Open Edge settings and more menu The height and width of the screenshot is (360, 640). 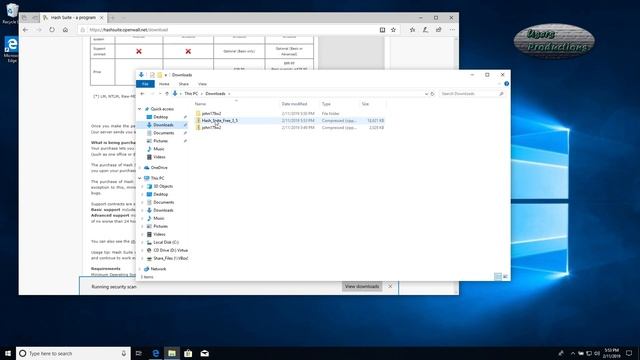tap(452, 30)
